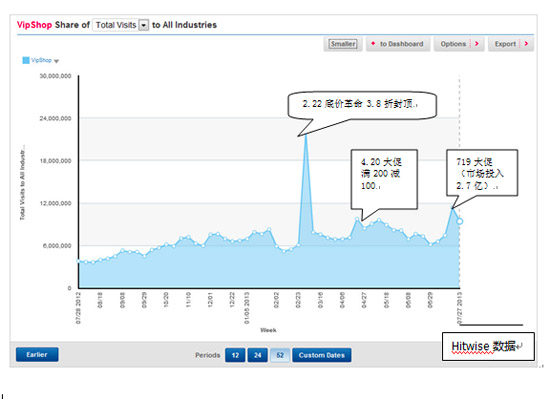Open the Total Visits dropdown arrow
This screenshot has width=550, height=399.
pos(143,25)
